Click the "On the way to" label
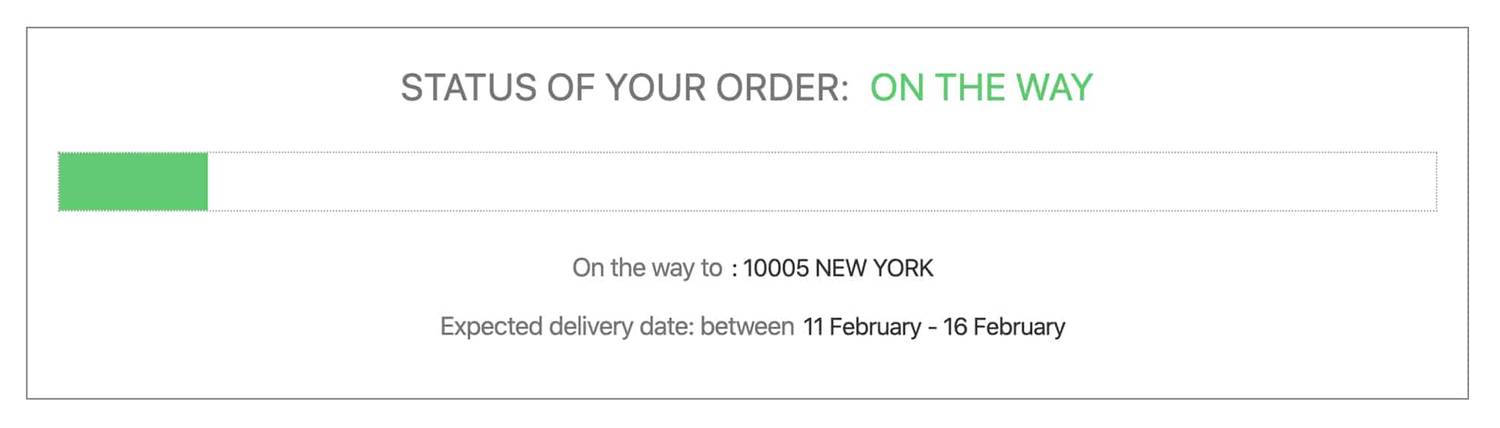 coord(646,268)
